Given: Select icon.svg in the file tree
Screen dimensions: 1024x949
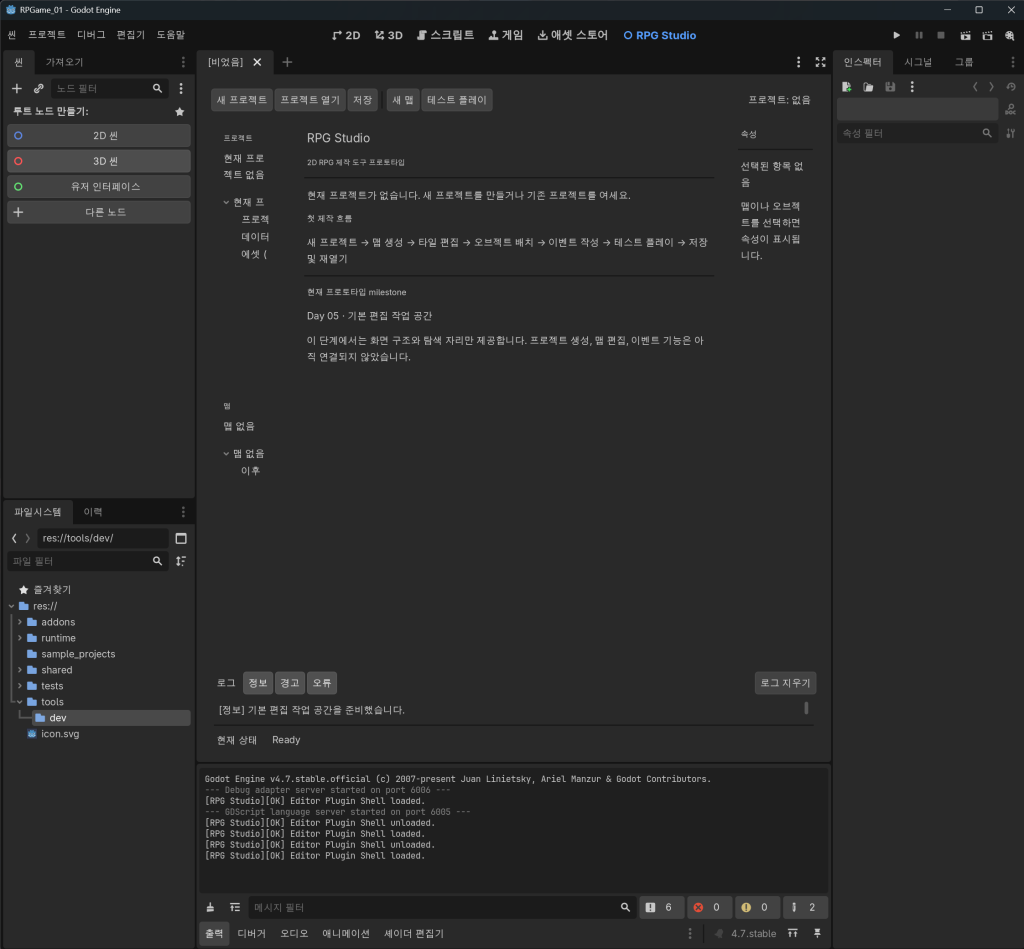Looking at the screenshot, I should point(60,733).
